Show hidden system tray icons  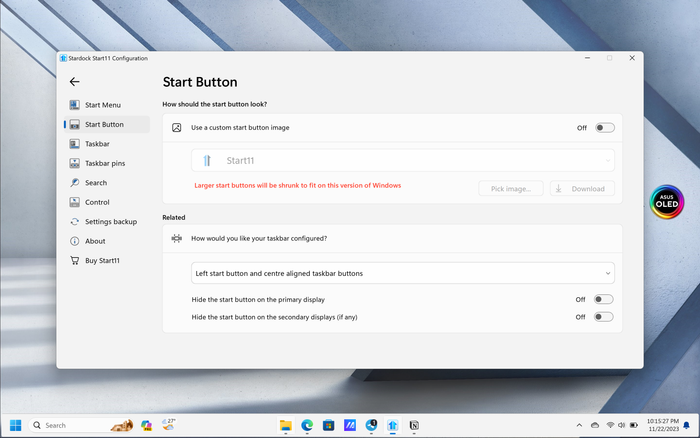click(x=579, y=425)
